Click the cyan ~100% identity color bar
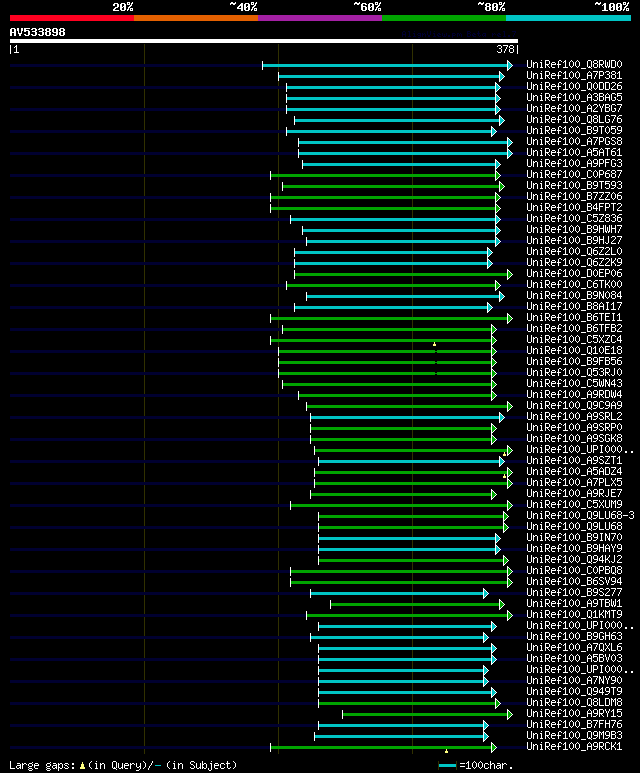This screenshot has height=773, width=640. (x=569, y=18)
